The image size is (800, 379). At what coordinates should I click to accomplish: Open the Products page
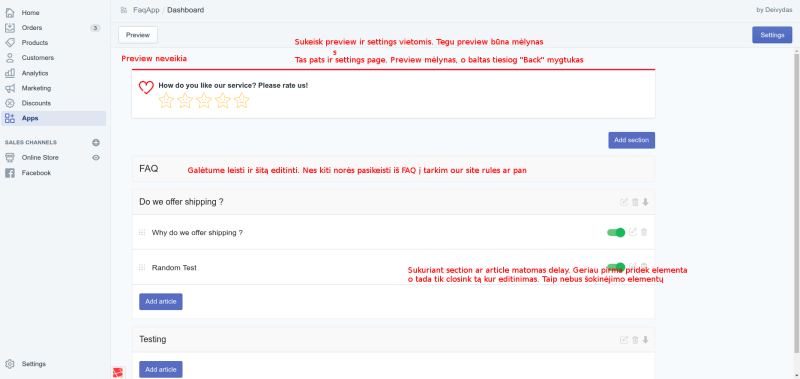tap(35, 42)
